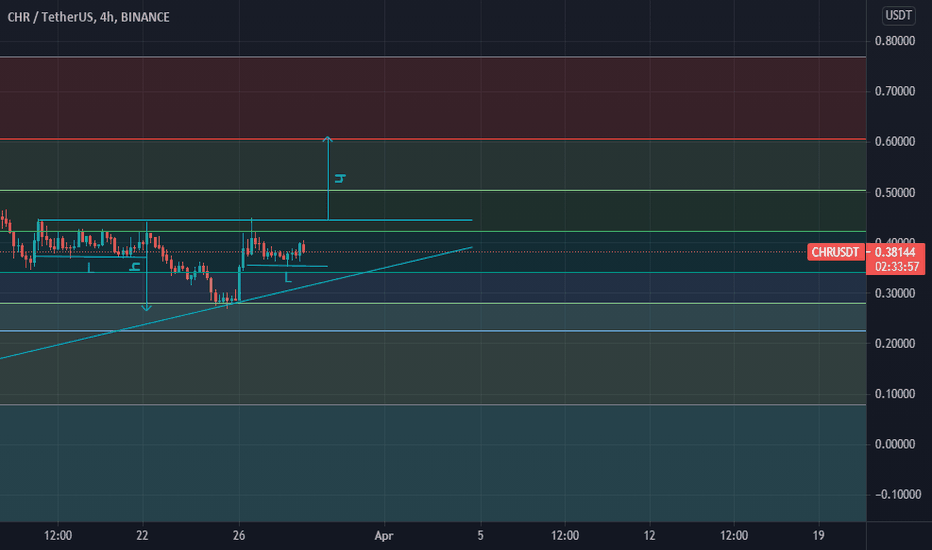Click the 0.00000 price axis label
This screenshot has height=550, width=932.
click(x=895, y=444)
